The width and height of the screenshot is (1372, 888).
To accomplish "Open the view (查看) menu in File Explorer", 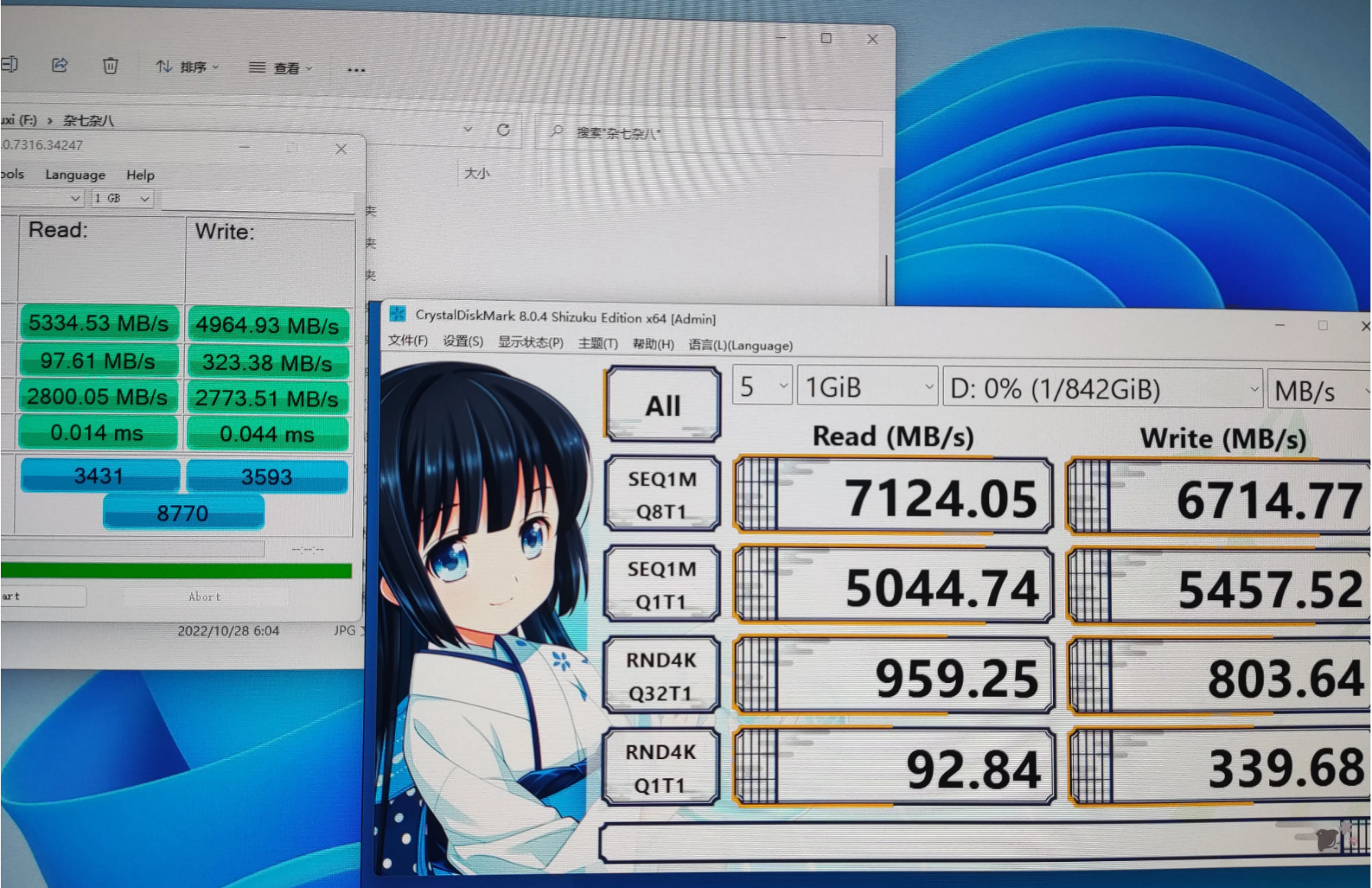I will (280, 68).
